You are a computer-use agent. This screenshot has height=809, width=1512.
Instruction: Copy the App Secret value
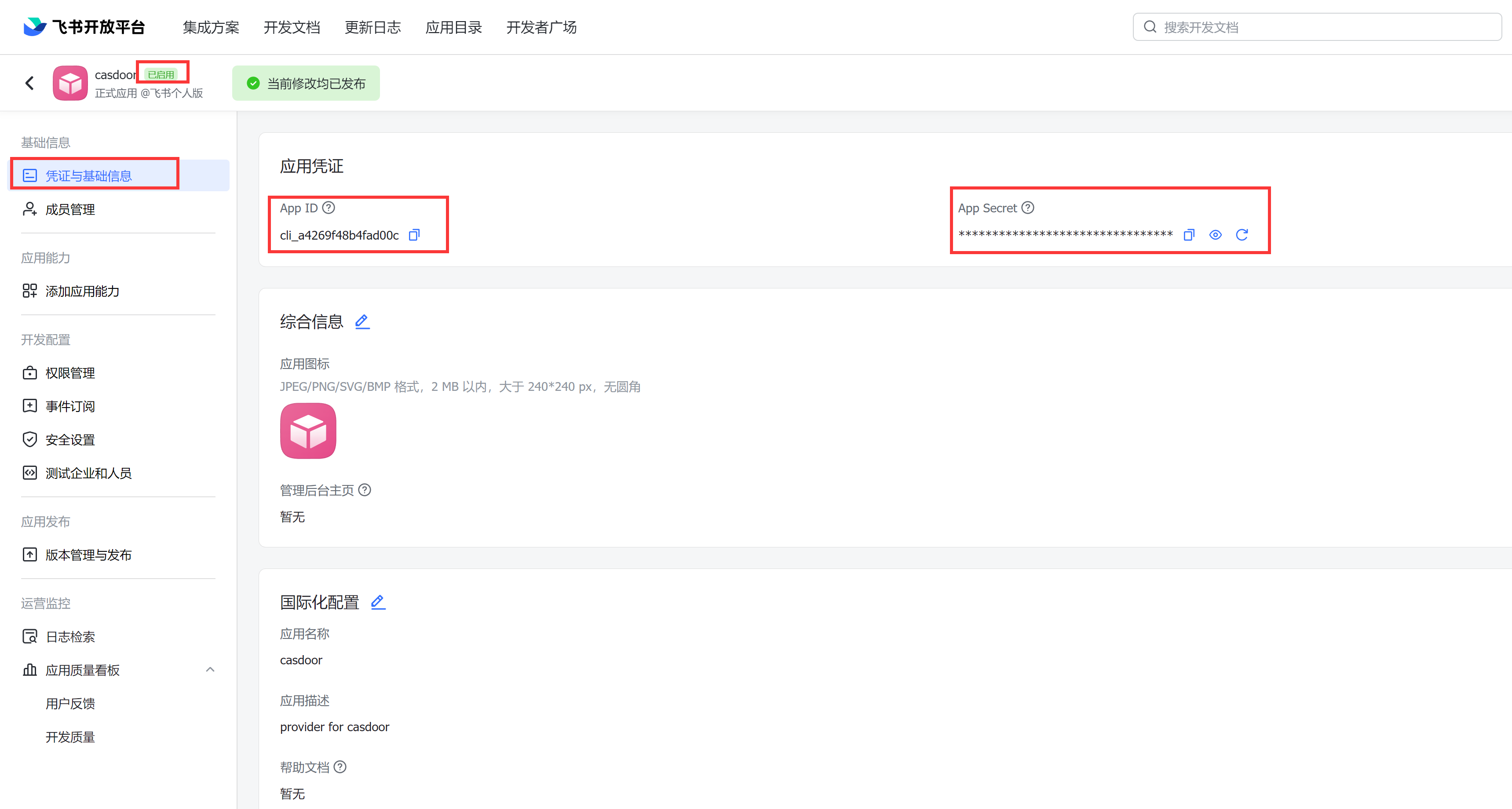(1189, 235)
